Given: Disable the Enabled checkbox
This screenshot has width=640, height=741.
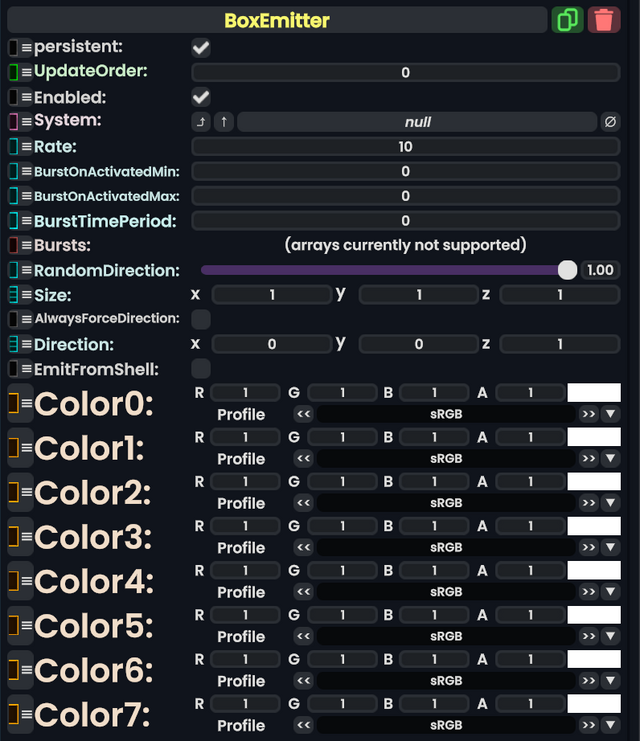Looking at the screenshot, I should tap(201, 97).
